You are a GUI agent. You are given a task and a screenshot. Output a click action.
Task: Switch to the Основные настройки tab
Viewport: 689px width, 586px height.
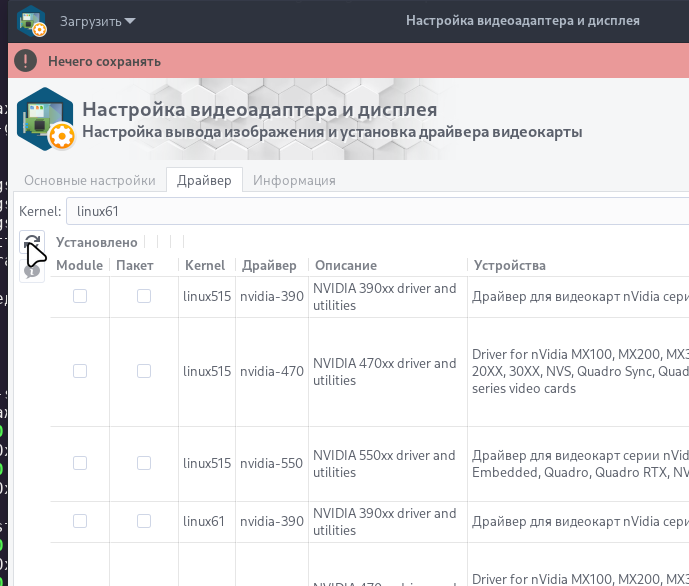click(90, 180)
